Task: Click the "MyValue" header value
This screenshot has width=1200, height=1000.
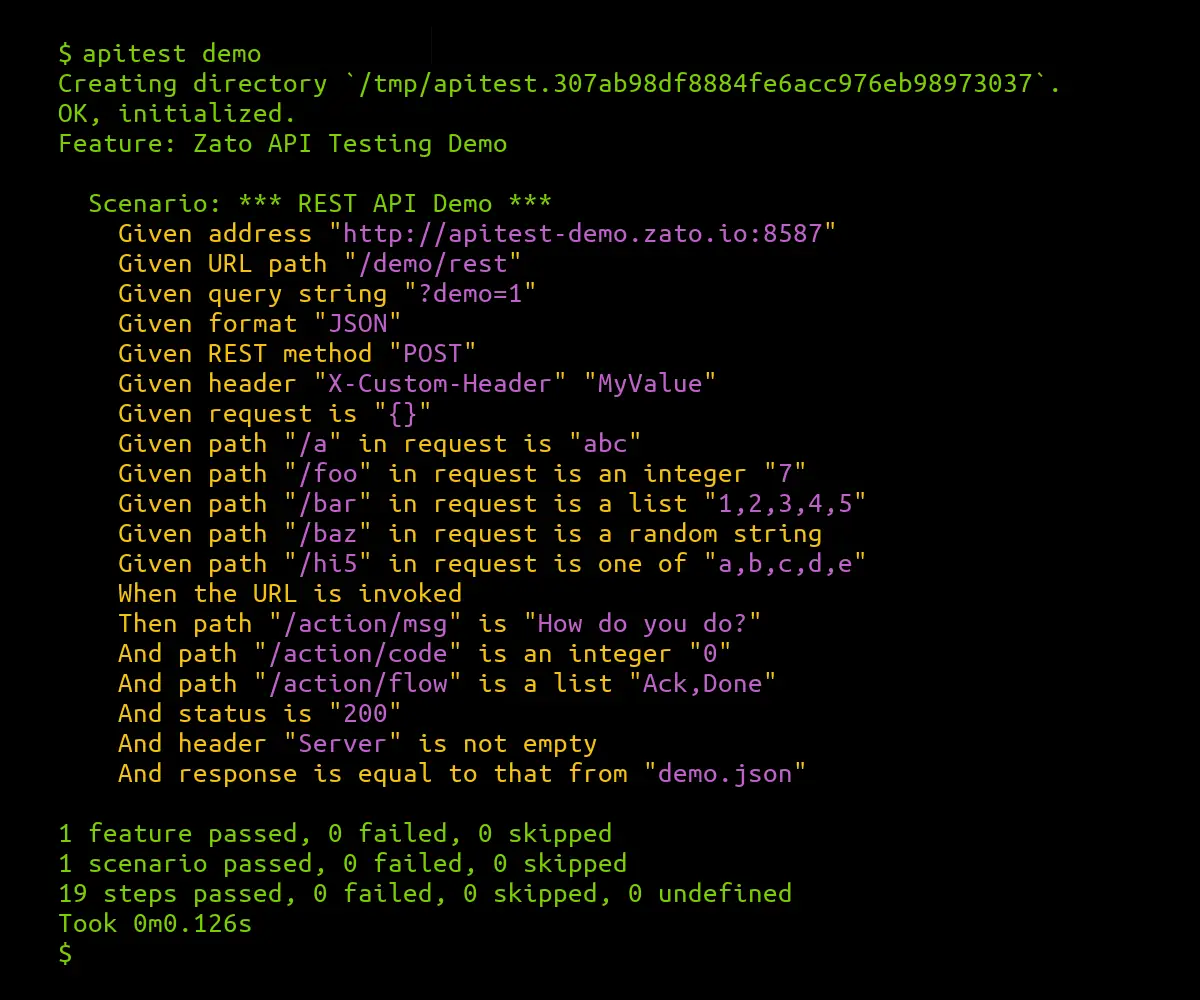Action: tap(656, 384)
